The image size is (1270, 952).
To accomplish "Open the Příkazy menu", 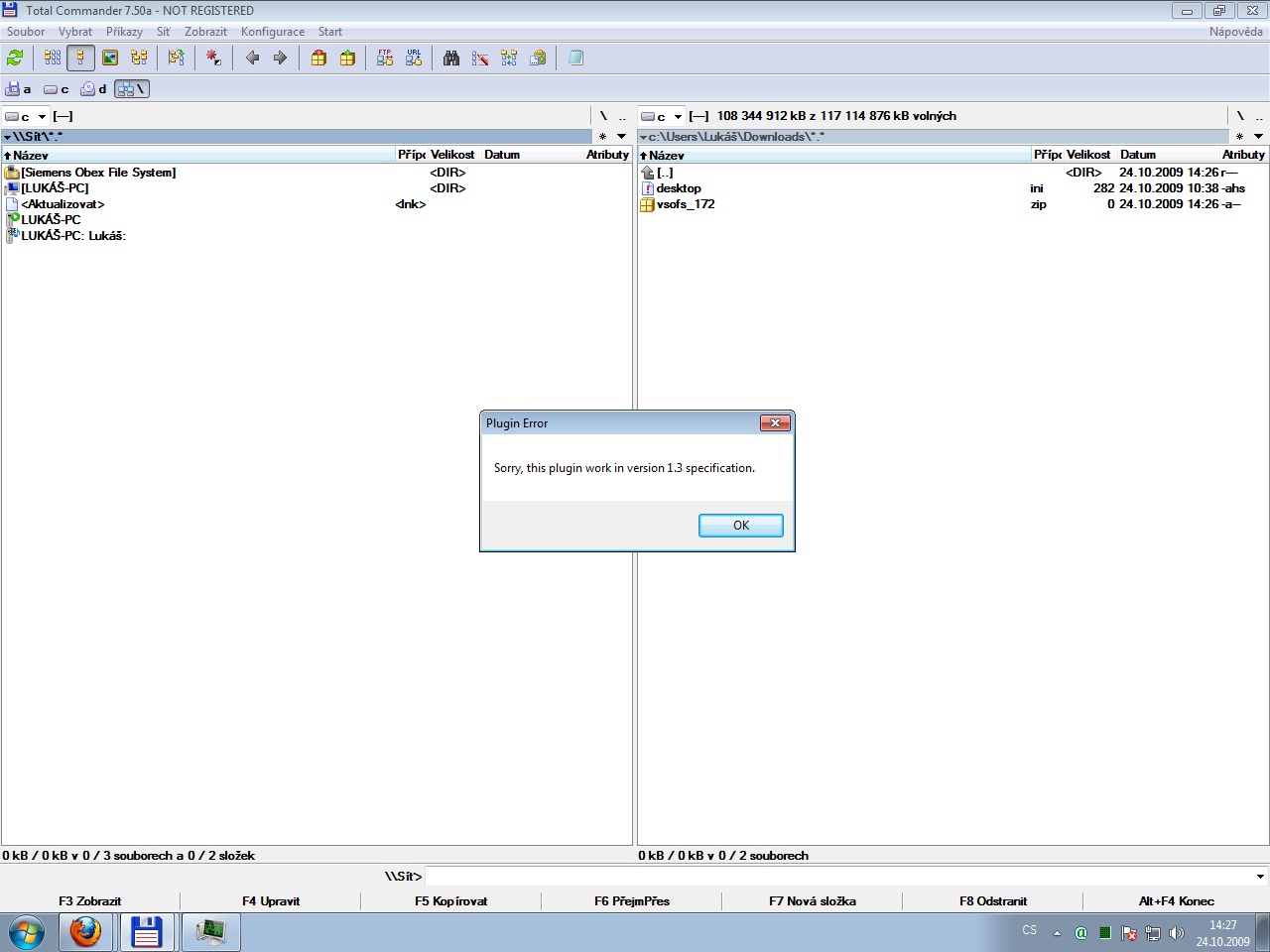I will [x=124, y=32].
